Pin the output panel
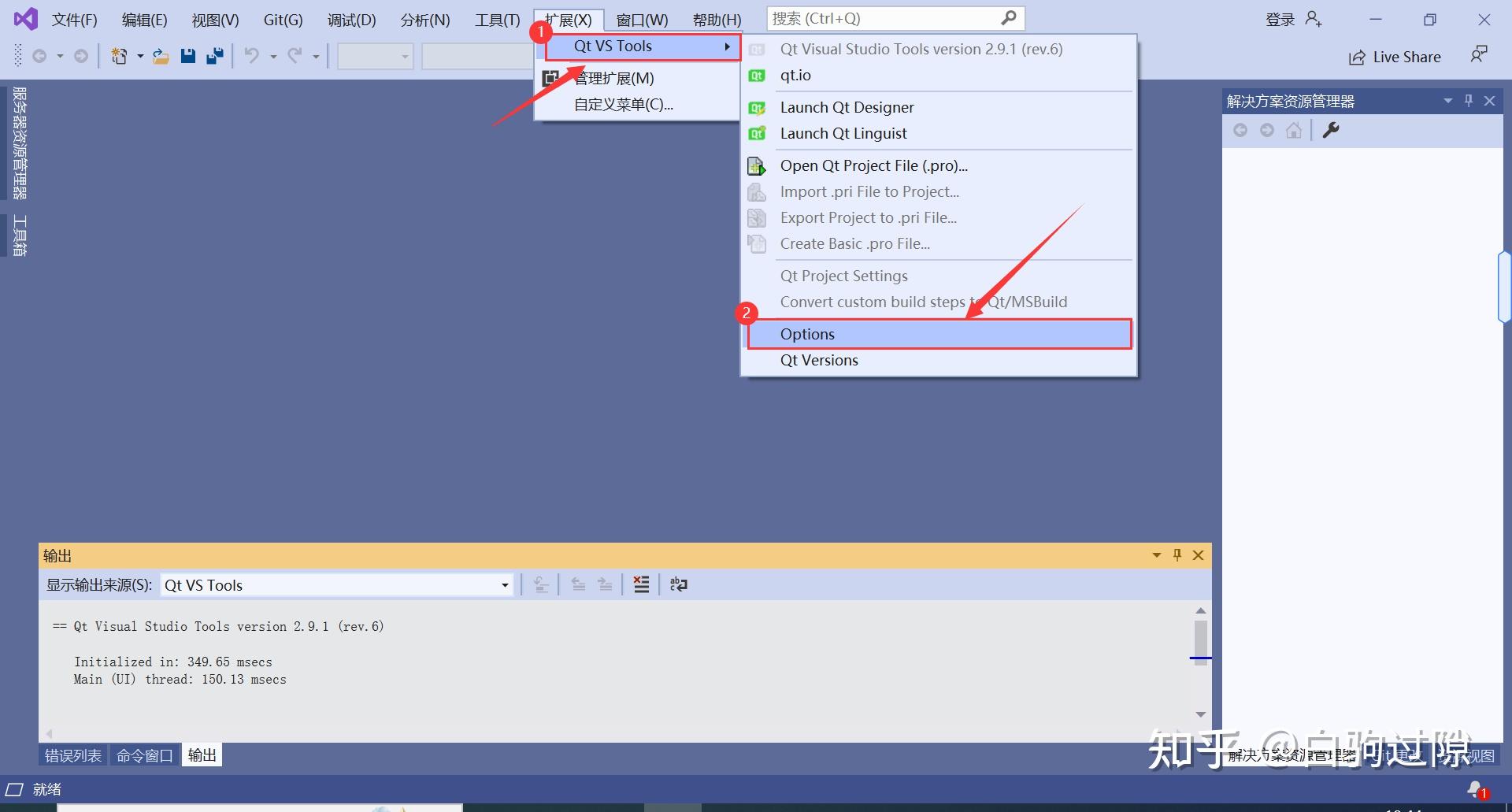1512x812 pixels. 1177,554
